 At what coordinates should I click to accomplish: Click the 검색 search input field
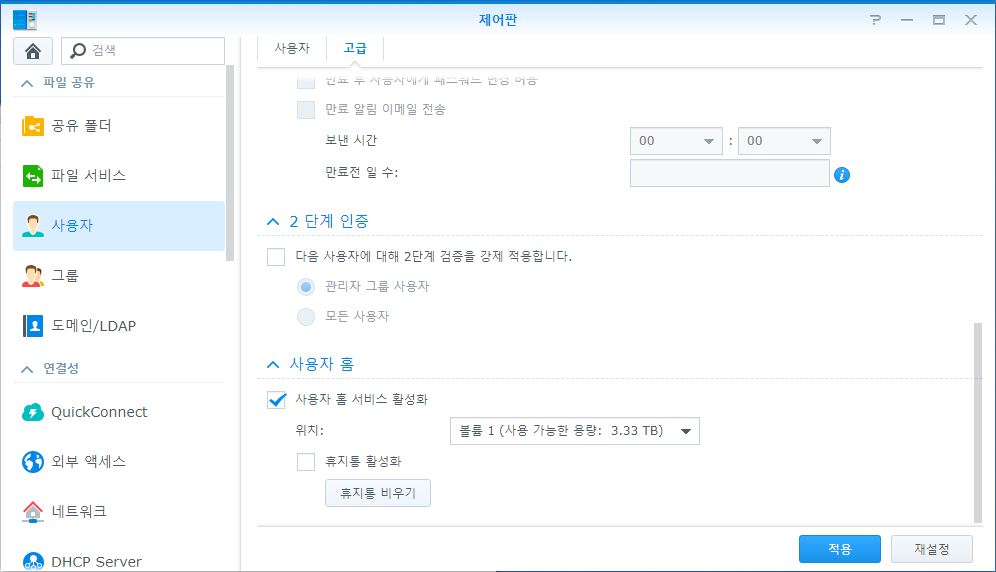coord(143,51)
